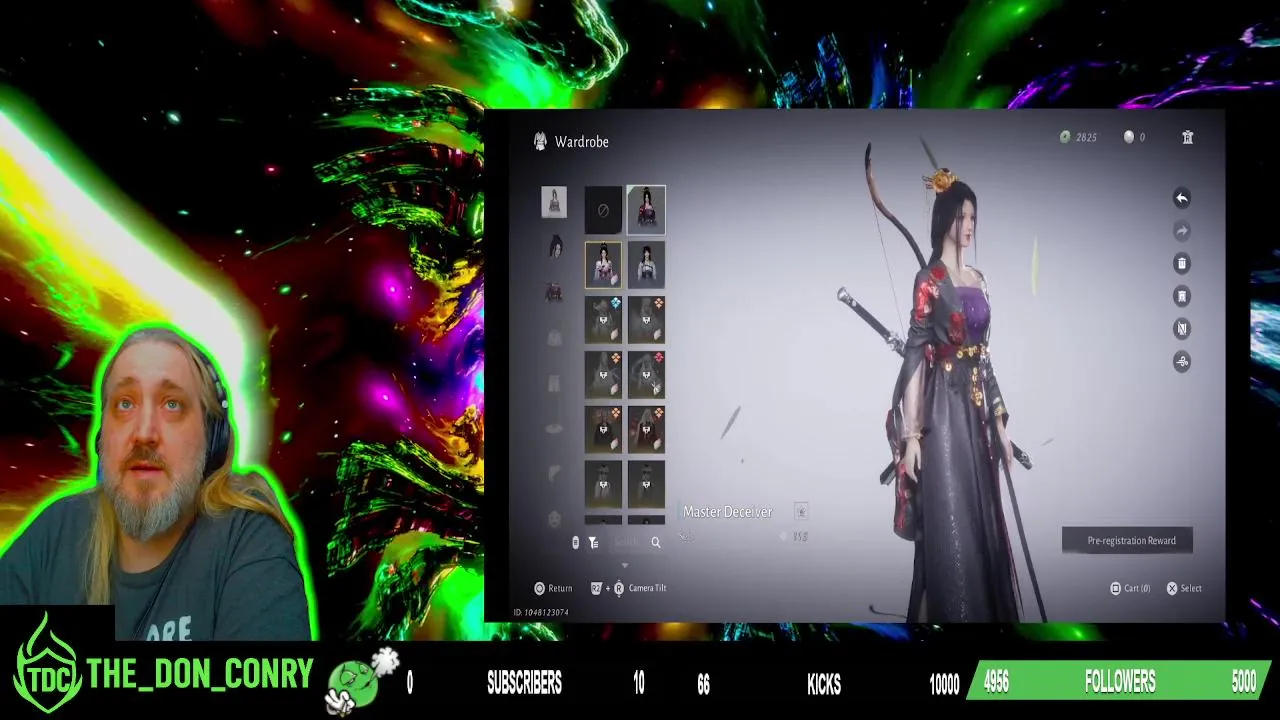
Task: Click the undo arrow icon
Action: [x=1181, y=198]
